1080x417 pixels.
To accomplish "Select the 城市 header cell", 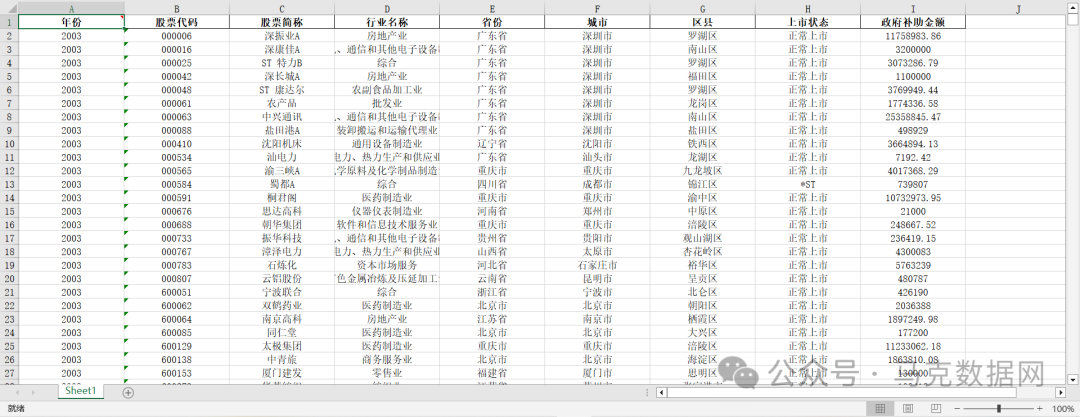I will [x=597, y=22].
